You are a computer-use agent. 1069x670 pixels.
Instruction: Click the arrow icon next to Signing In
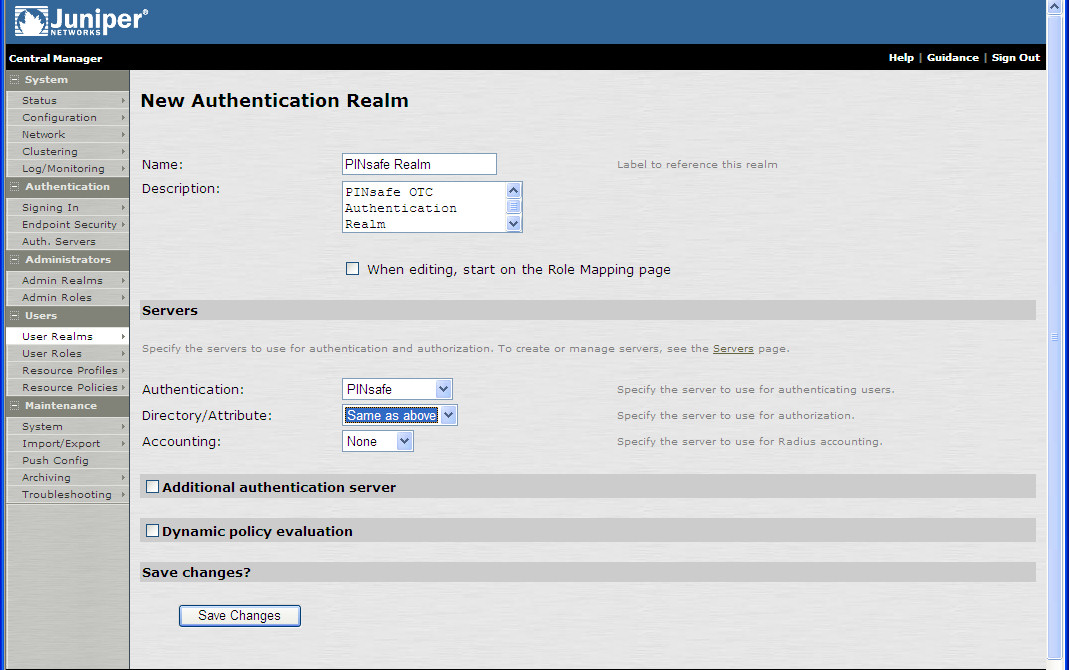123,207
